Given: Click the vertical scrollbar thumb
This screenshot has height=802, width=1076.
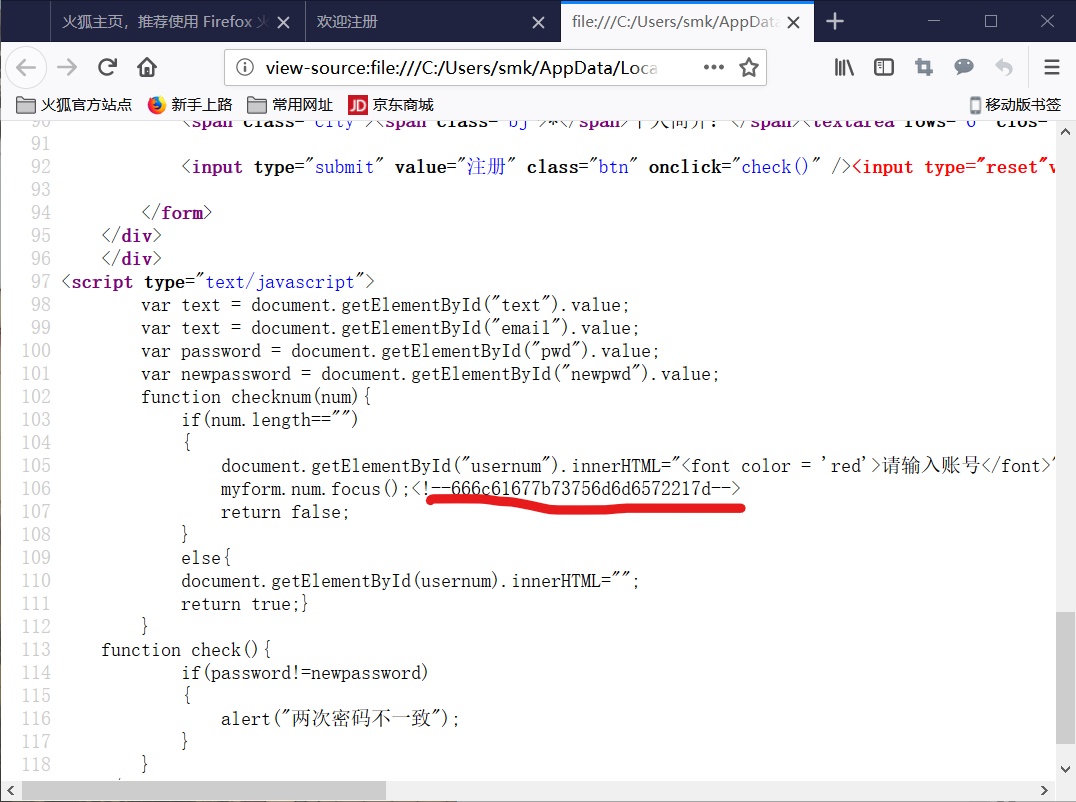Looking at the screenshot, I should click(x=1065, y=677).
